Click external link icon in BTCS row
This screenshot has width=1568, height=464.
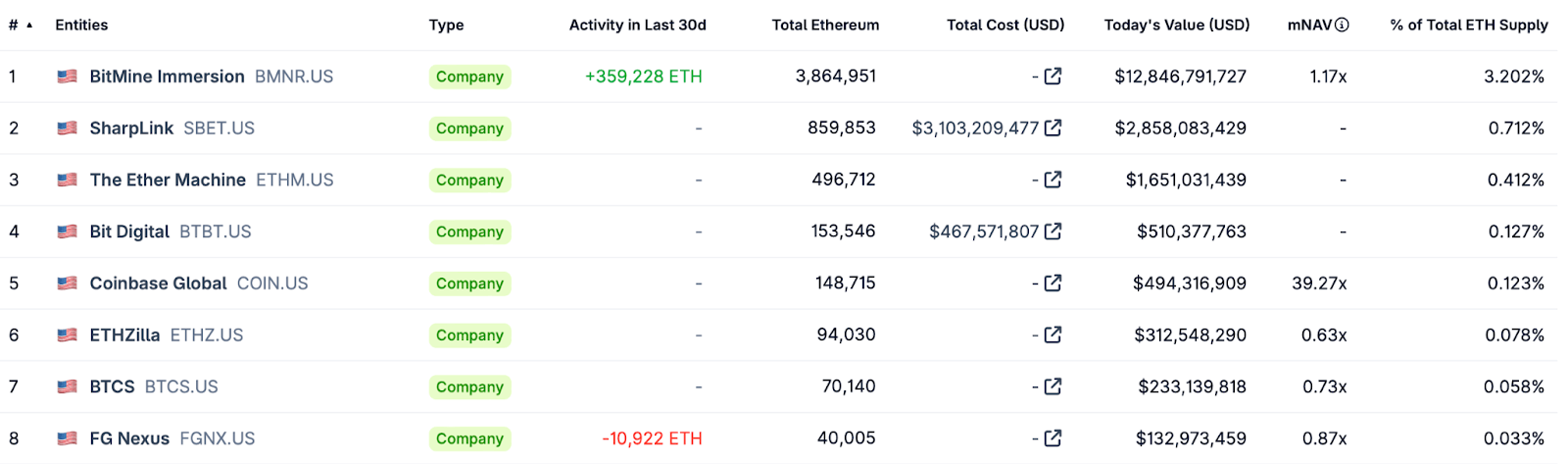pos(1053,387)
